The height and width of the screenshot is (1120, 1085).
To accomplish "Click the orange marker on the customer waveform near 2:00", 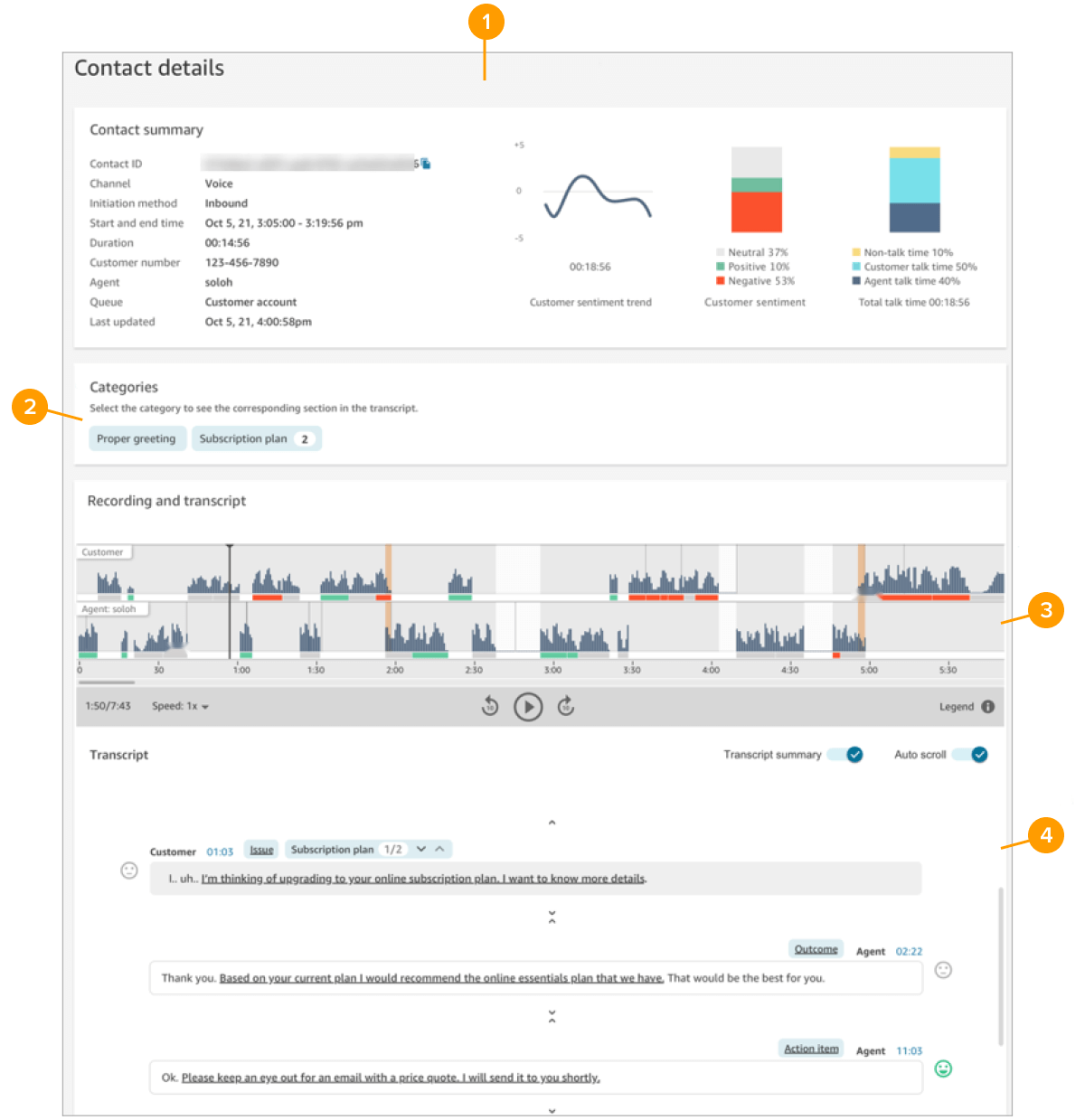I will click(388, 569).
